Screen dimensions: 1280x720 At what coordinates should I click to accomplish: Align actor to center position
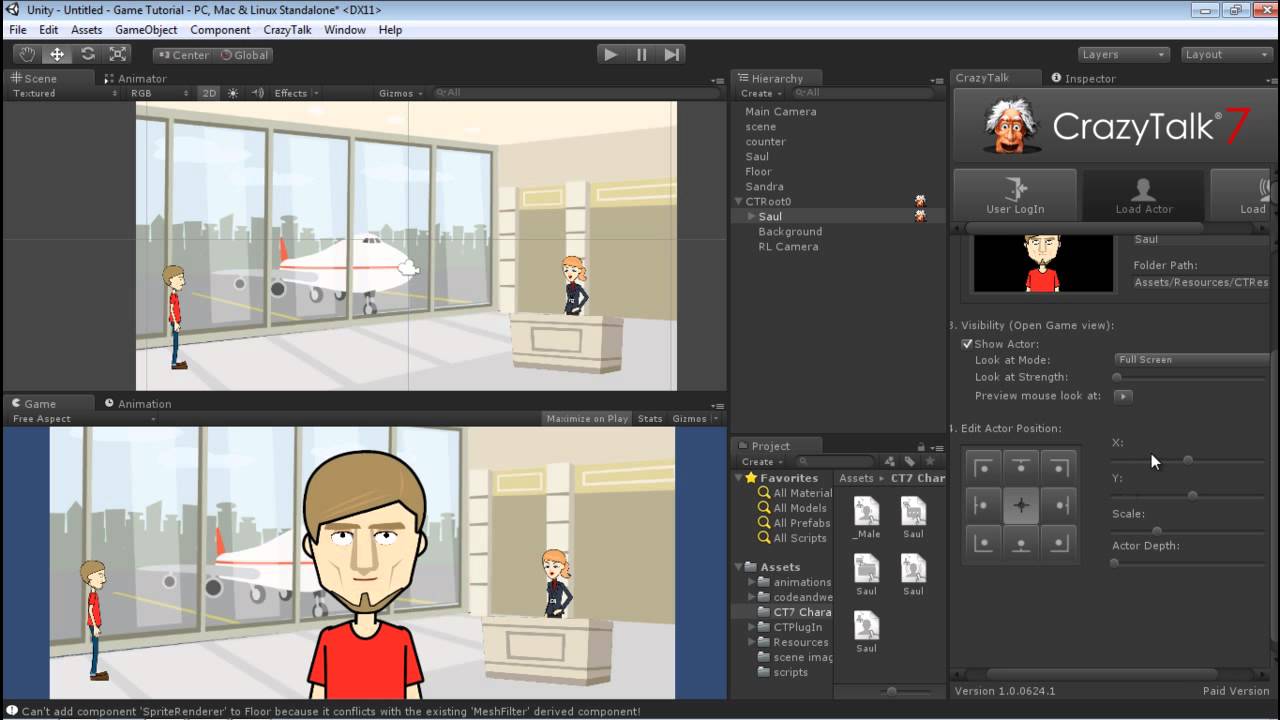(x=1021, y=505)
